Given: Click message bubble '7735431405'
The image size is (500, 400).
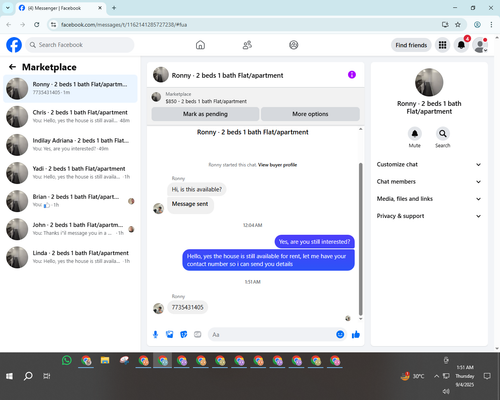Looking at the screenshot, I should click(x=187, y=307).
